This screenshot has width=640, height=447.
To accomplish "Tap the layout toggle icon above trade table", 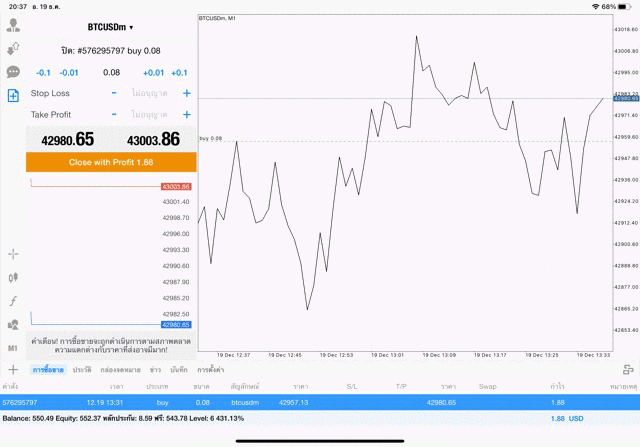I will tap(628, 369).
